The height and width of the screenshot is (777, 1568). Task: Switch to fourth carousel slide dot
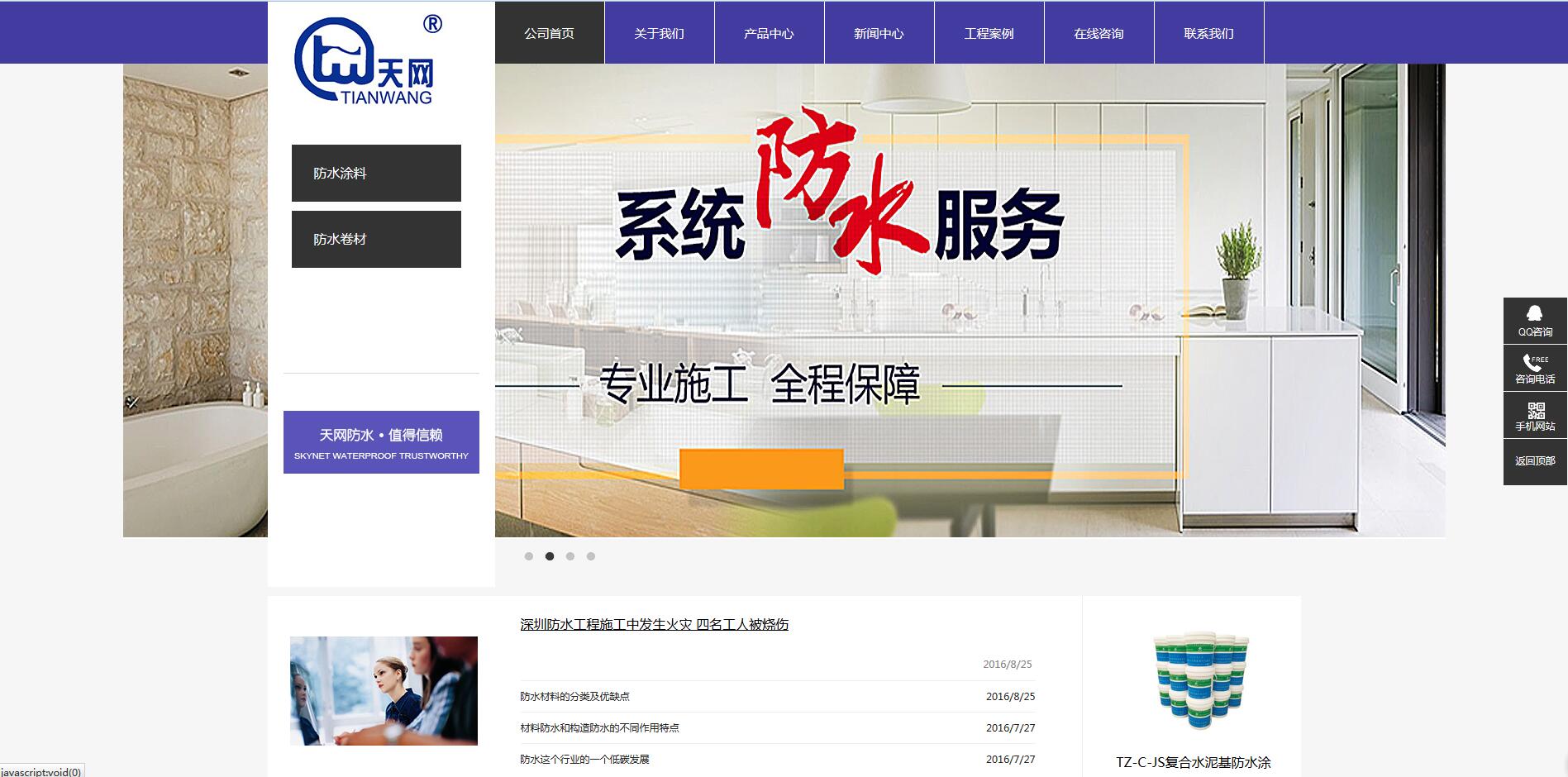point(591,556)
